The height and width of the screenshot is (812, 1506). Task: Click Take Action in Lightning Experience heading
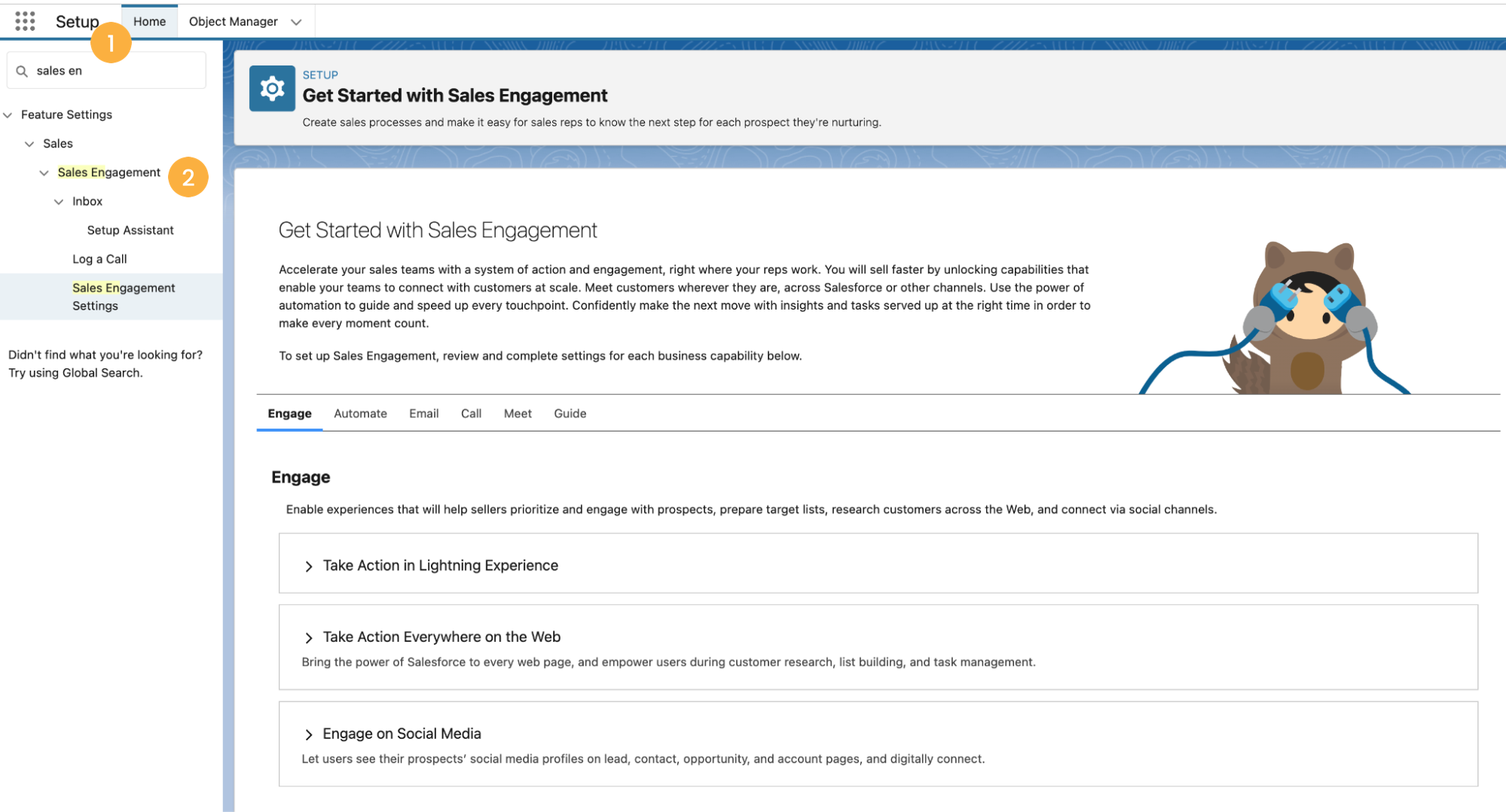tap(441, 566)
